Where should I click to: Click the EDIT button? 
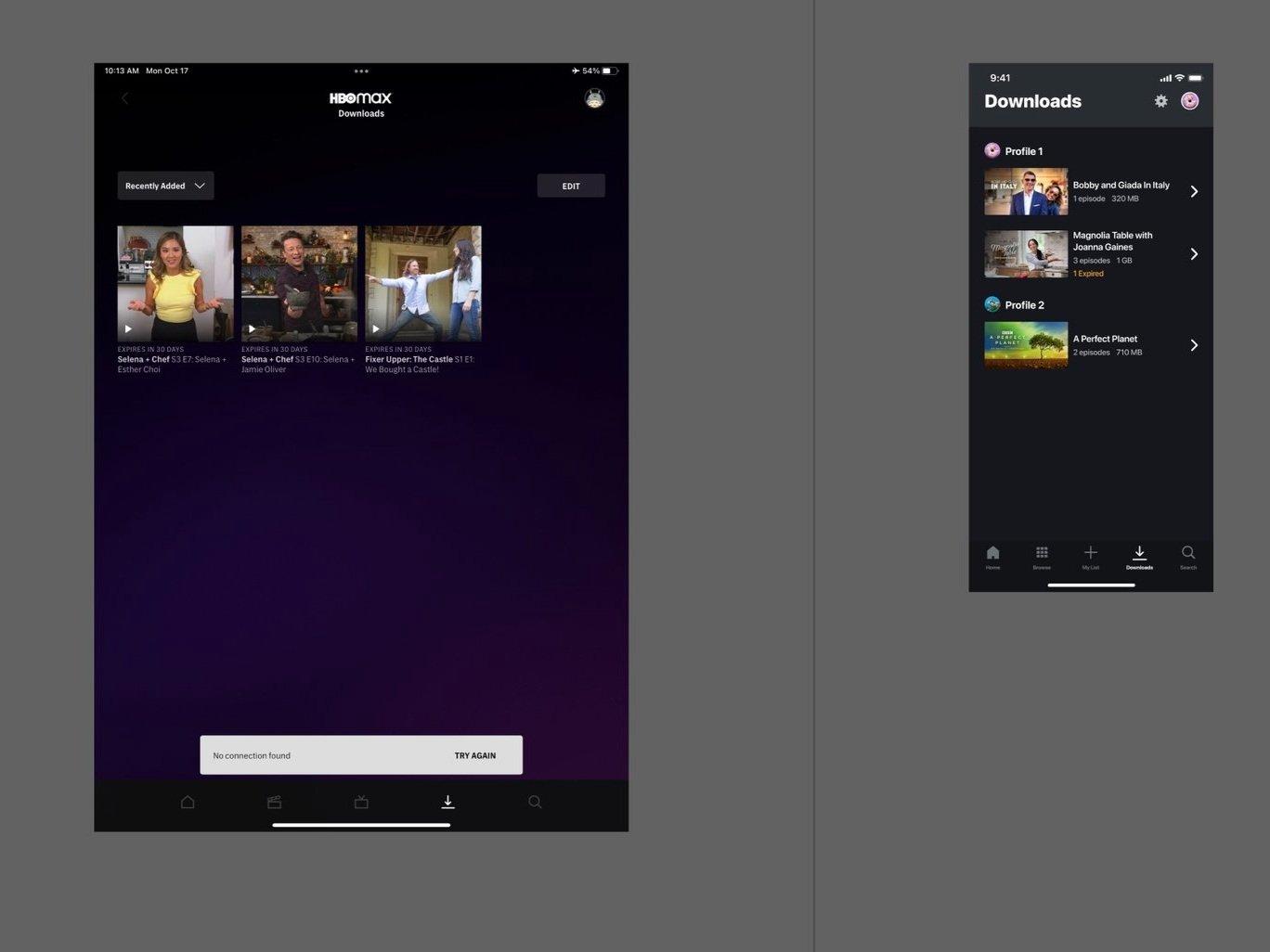571,186
